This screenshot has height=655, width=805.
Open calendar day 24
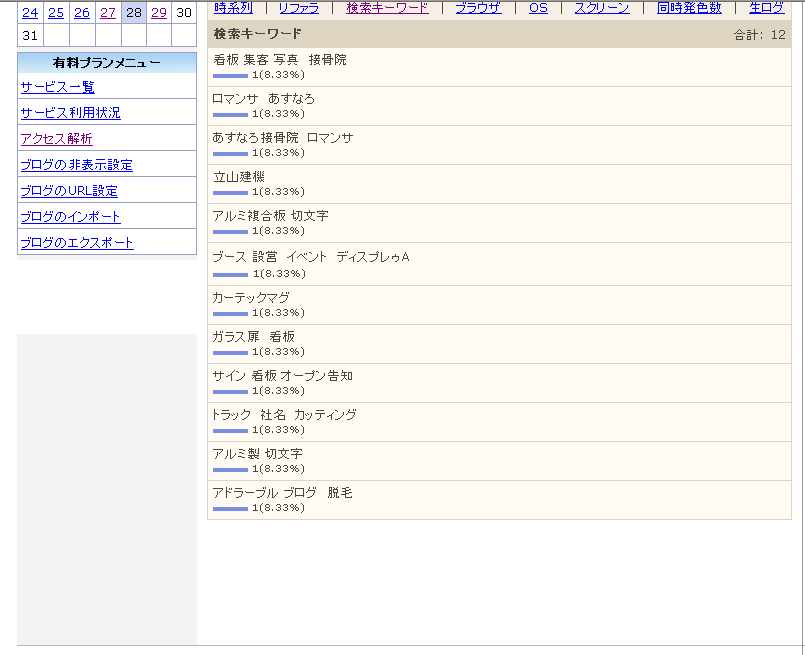(30, 13)
